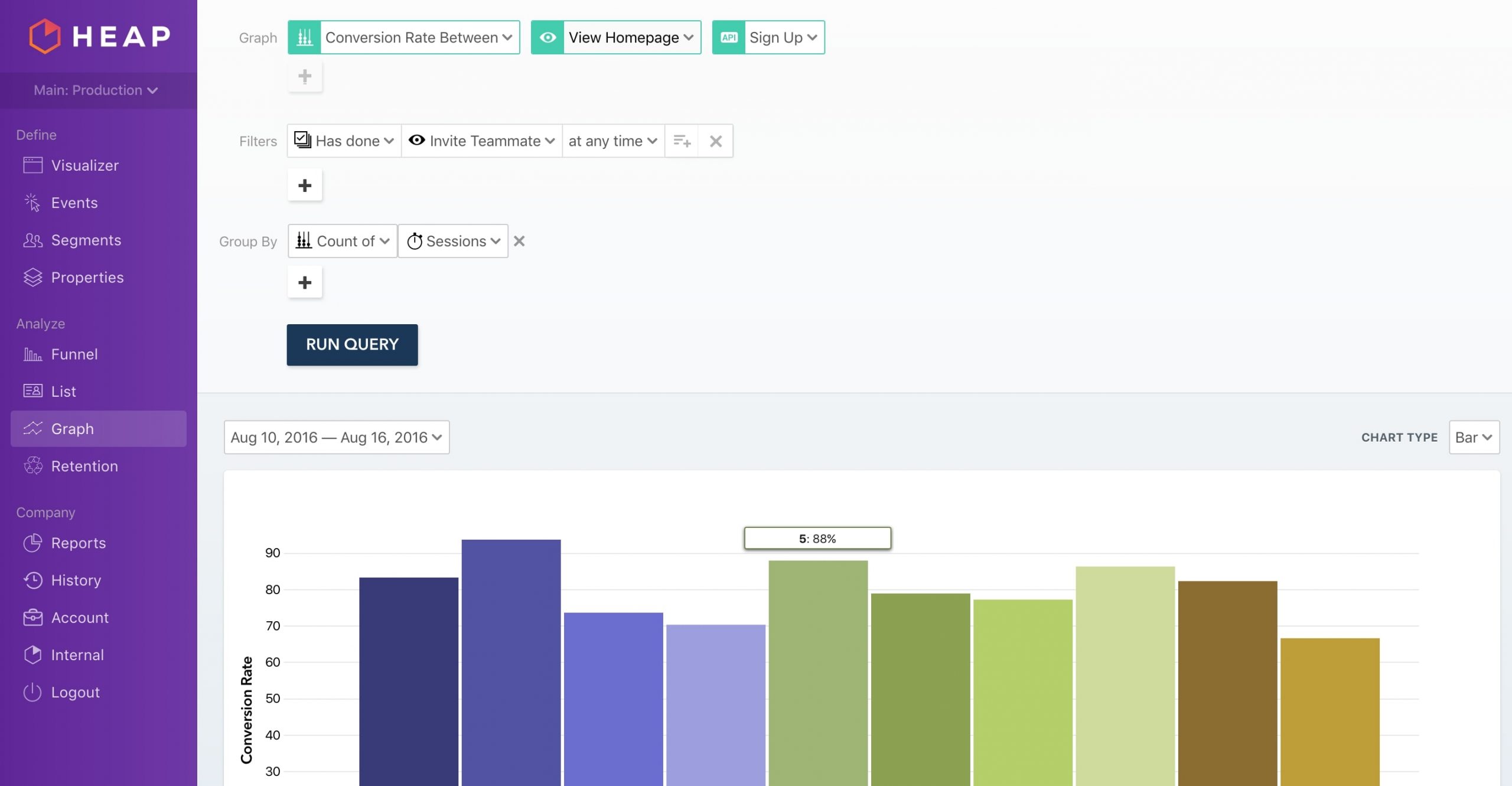Click the remove filter X icon
This screenshot has width=1512, height=786.
pyautogui.click(x=716, y=140)
